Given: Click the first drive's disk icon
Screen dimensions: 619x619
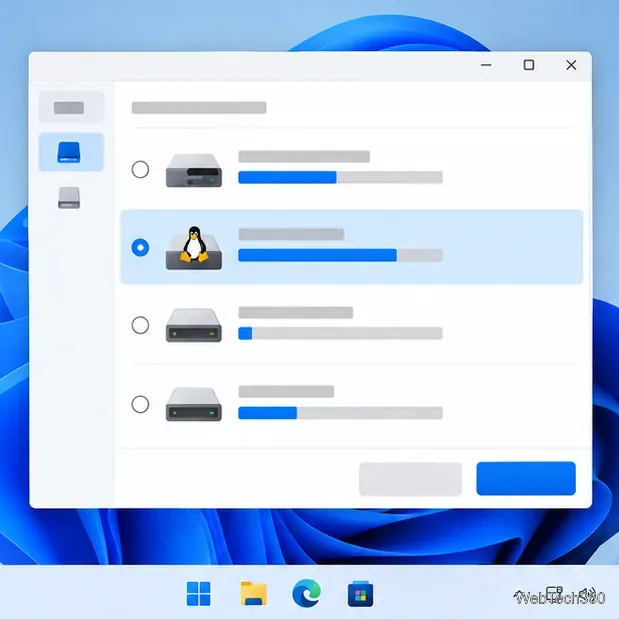Looking at the screenshot, I should tap(194, 170).
